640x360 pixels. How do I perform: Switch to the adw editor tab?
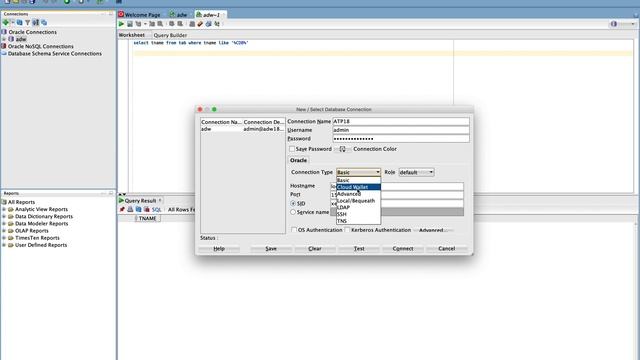(x=180, y=15)
